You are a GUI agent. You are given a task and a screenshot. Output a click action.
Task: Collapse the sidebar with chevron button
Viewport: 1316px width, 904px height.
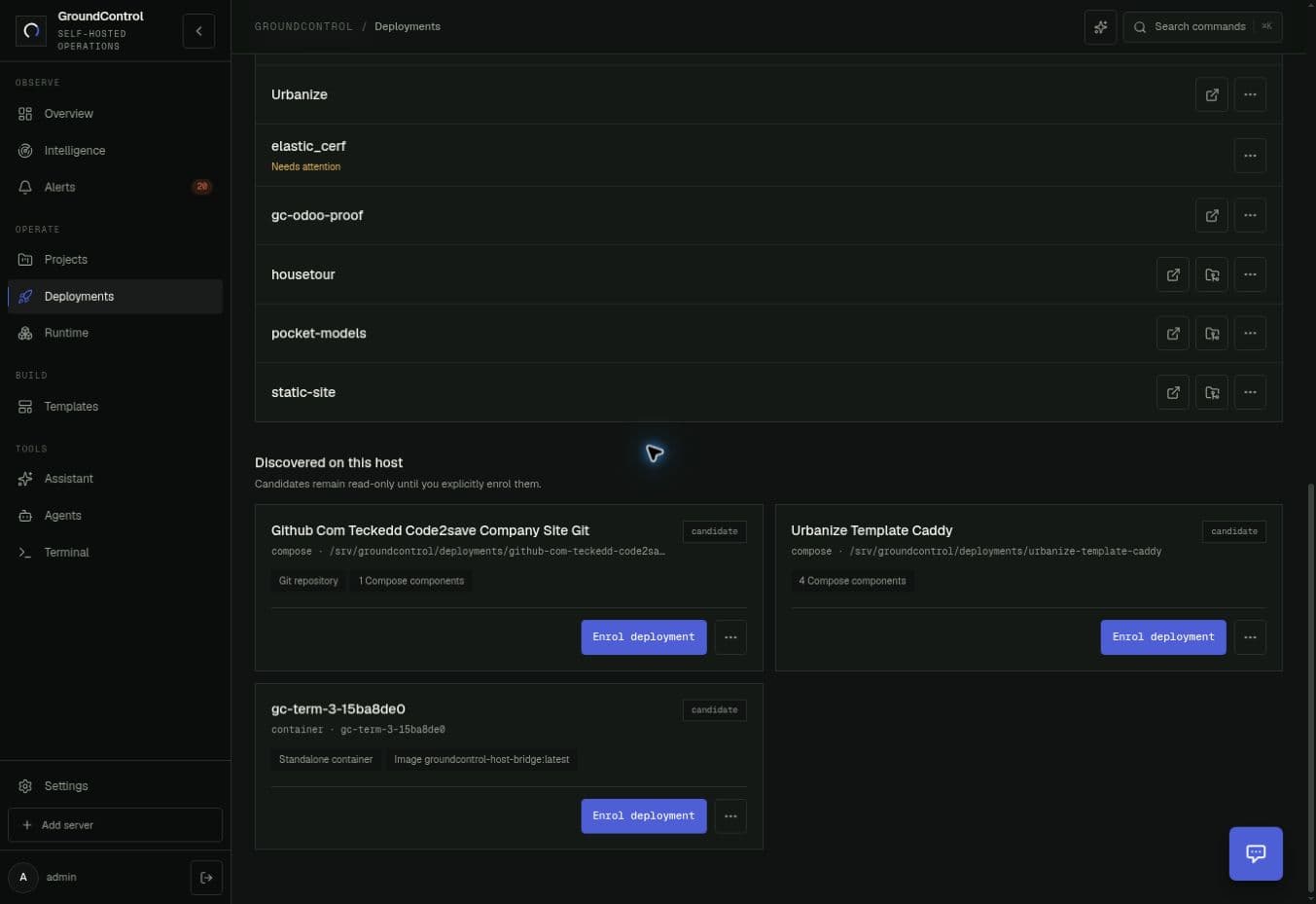click(x=198, y=31)
